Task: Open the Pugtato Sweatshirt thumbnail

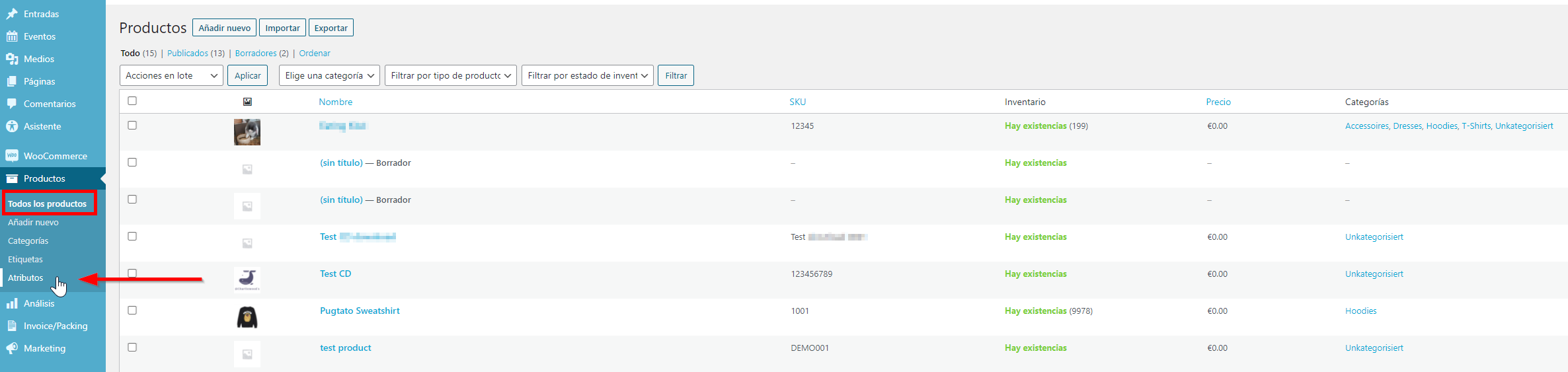Action: pyautogui.click(x=247, y=317)
